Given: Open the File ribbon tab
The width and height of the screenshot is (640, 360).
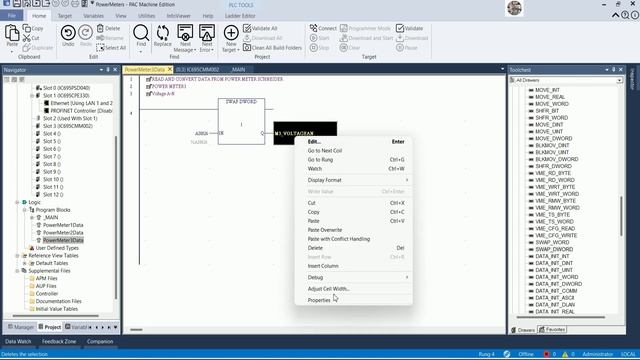Looking at the screenshot, I should tap(12, 16).
